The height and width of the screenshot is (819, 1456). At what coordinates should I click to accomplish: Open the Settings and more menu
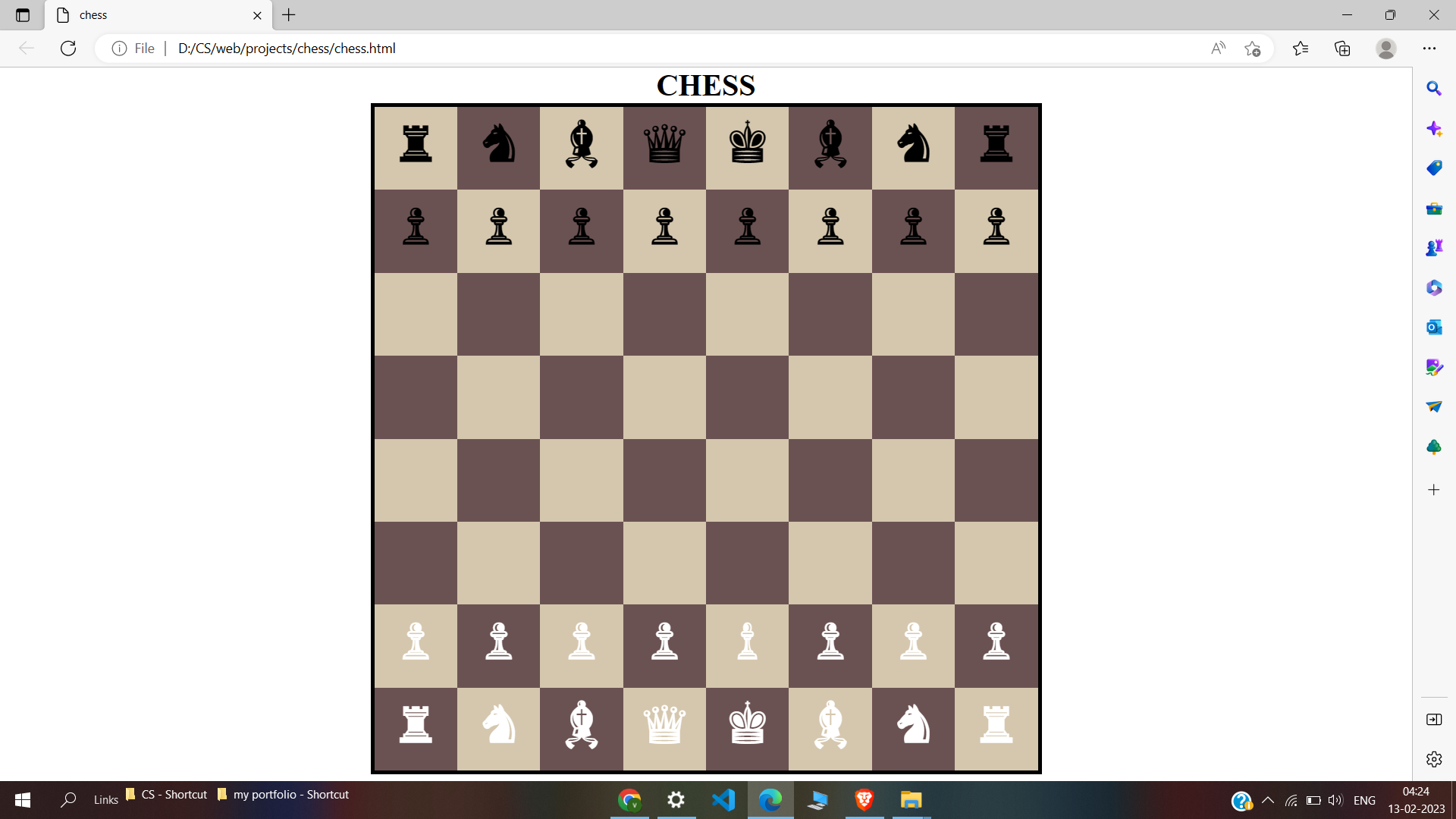click(x=1431, y=48)
